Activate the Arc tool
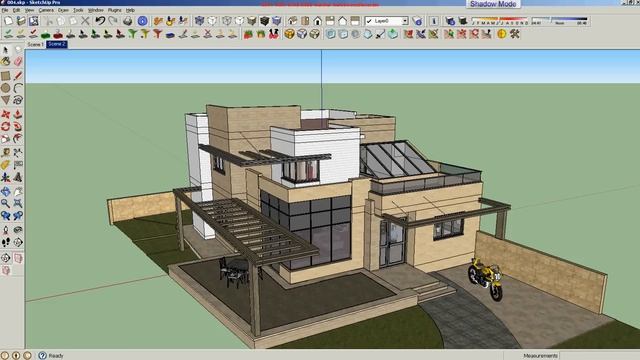Image resolution: width=640 pixels, height=360 pixels. [18, 88]
